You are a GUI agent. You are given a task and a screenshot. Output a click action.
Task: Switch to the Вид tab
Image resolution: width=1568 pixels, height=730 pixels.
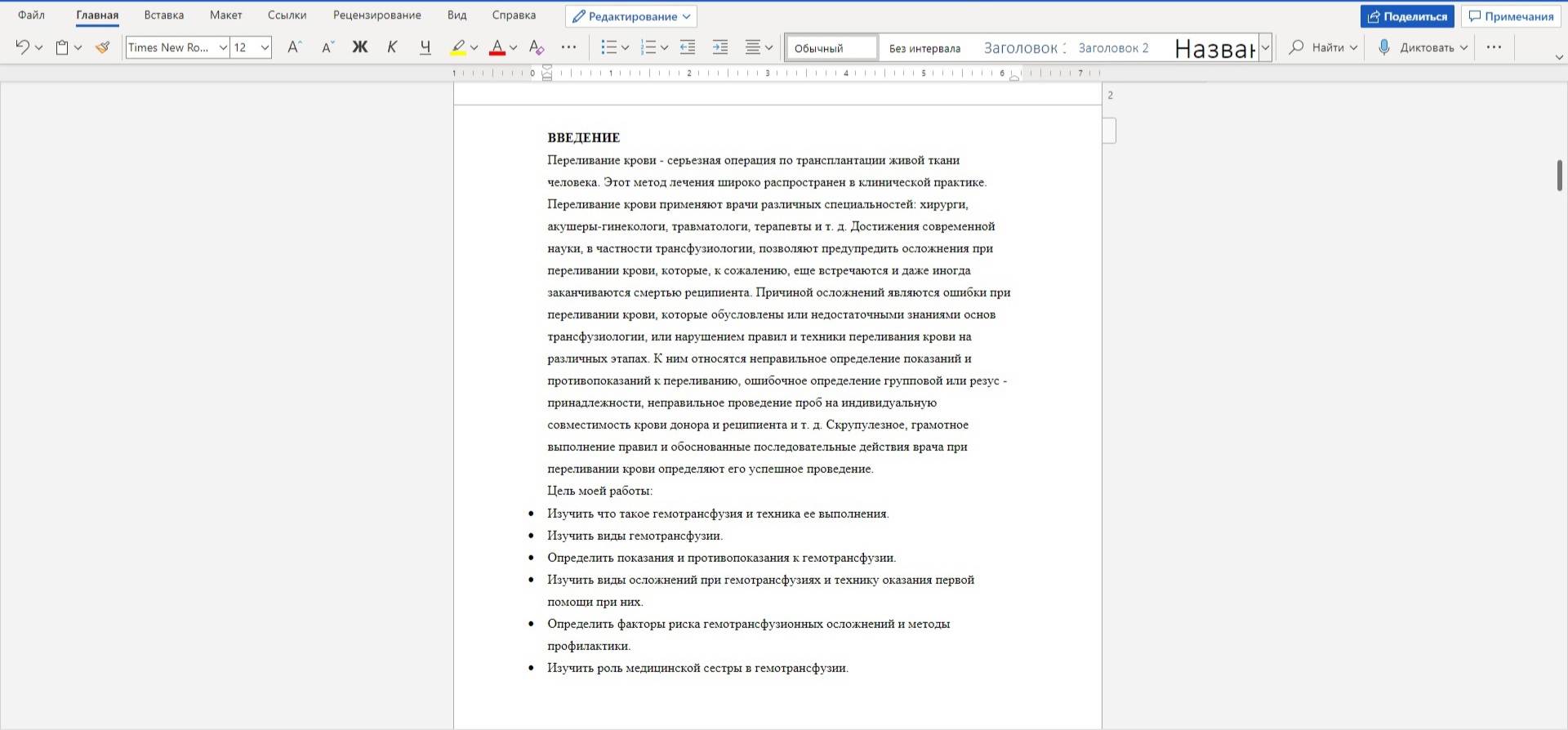pyautogui.click(x=457, y=15)
